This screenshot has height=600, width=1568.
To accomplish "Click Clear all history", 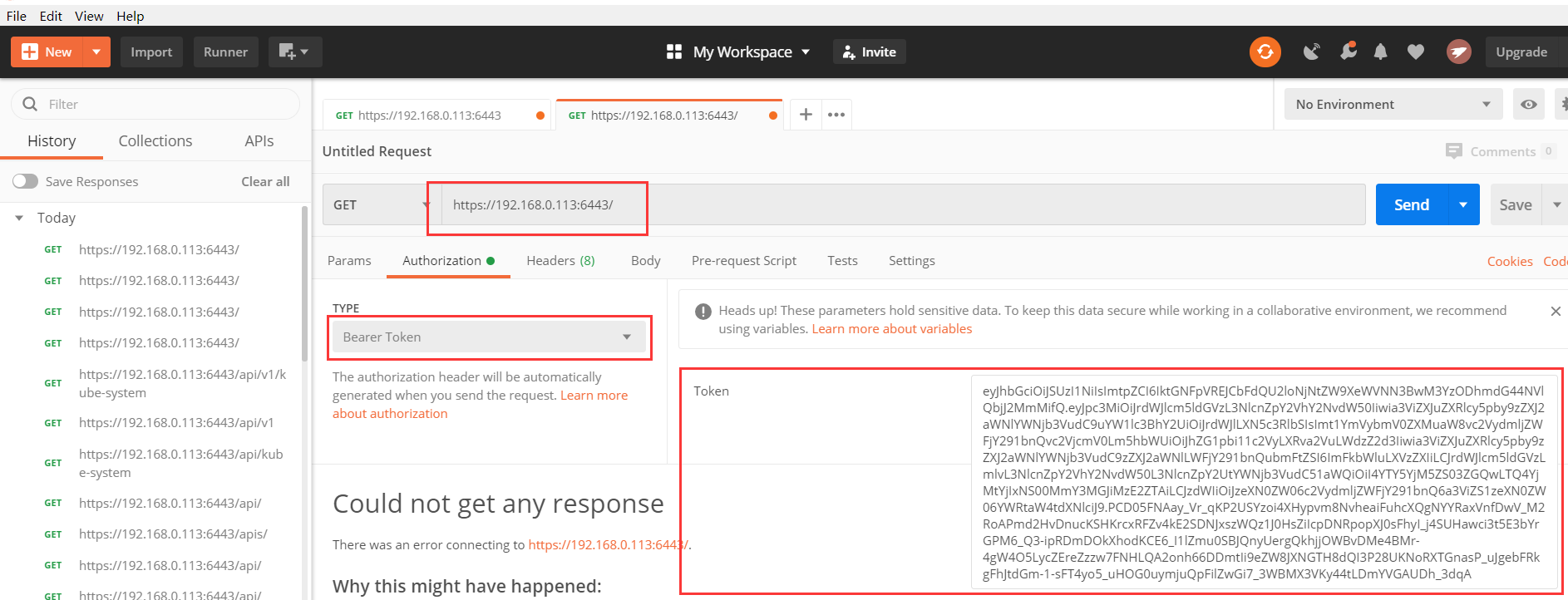I will 265,181.
